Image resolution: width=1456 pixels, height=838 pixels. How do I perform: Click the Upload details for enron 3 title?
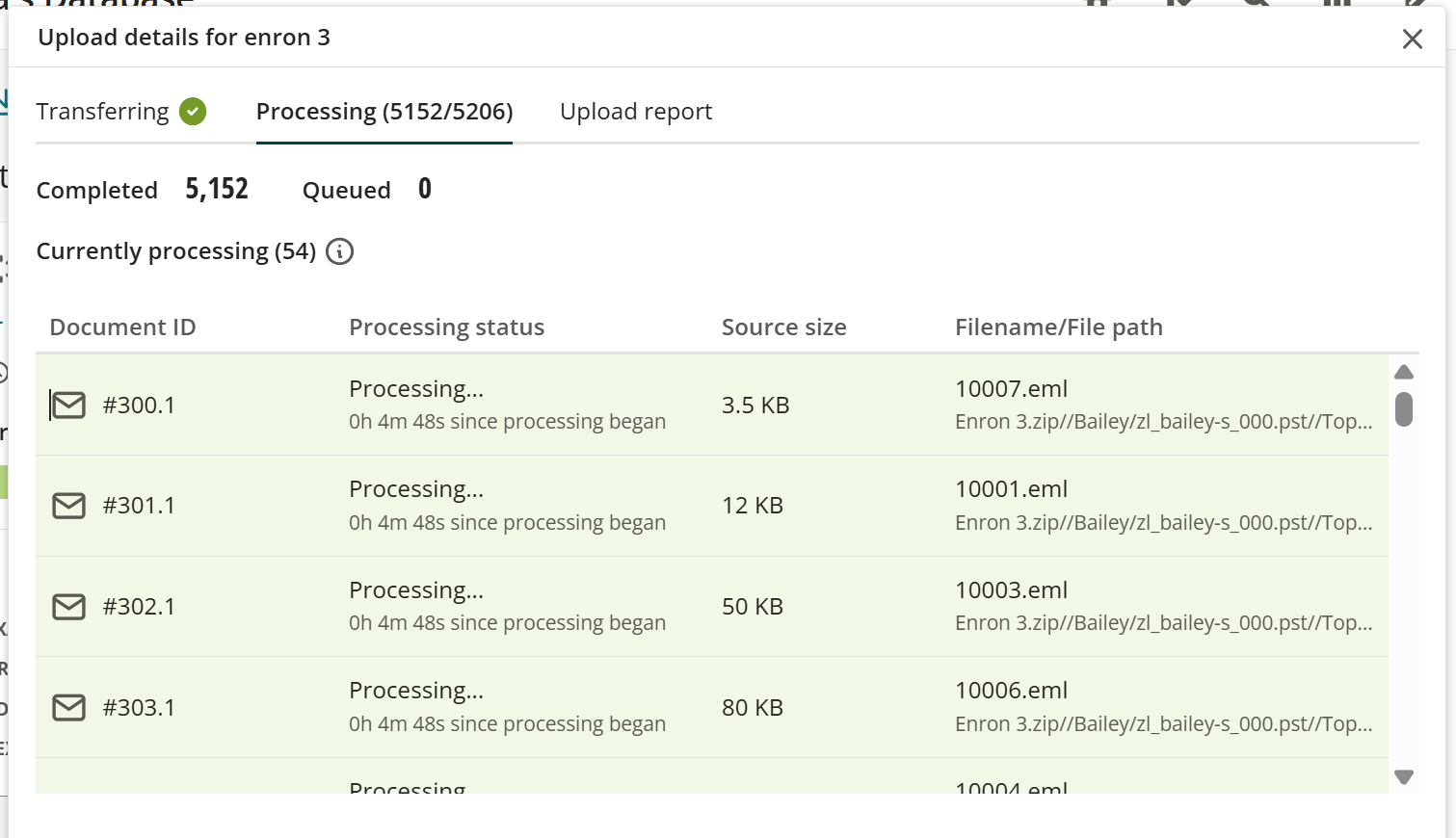point(184,38)
